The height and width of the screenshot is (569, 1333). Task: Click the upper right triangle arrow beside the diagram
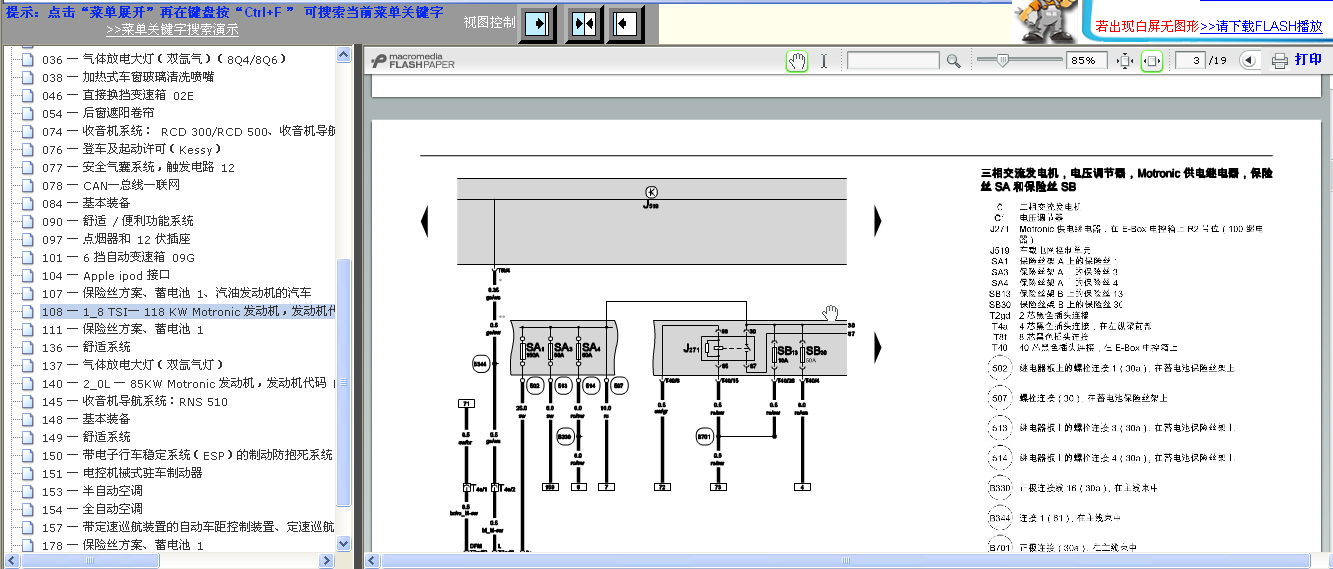click(x=878, y=220)
